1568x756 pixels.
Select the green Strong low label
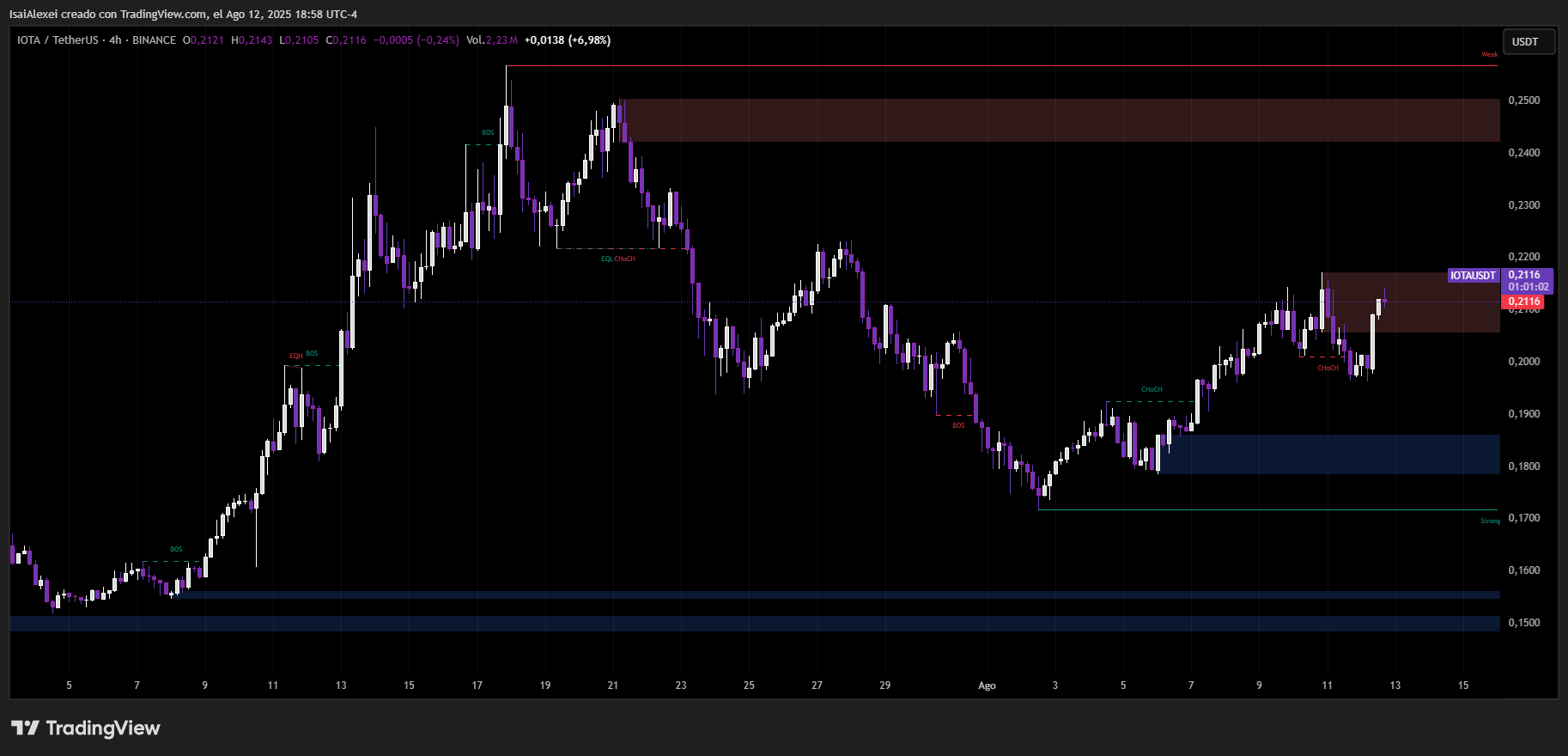pos(1490,521)
